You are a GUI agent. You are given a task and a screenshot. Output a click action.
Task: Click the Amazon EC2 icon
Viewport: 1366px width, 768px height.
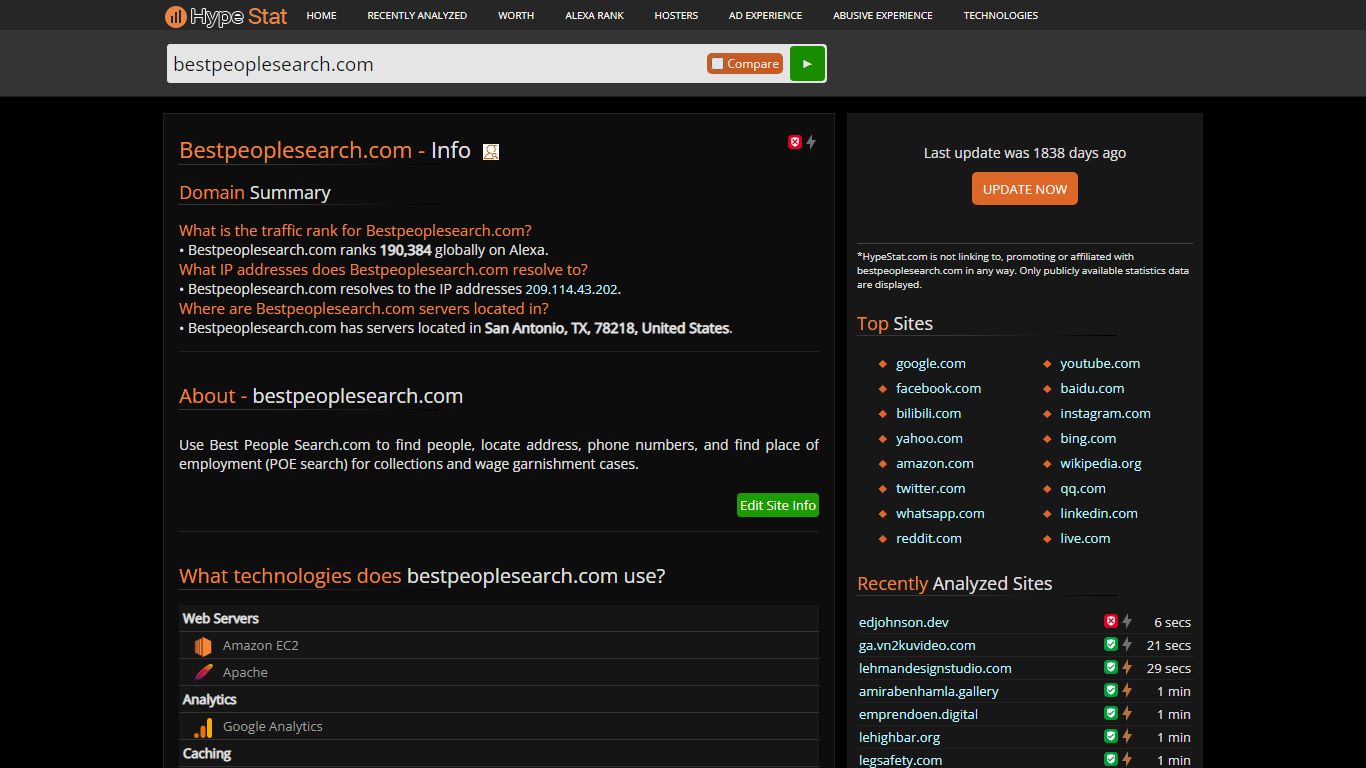pyautogui.click(x=203, y=646)
